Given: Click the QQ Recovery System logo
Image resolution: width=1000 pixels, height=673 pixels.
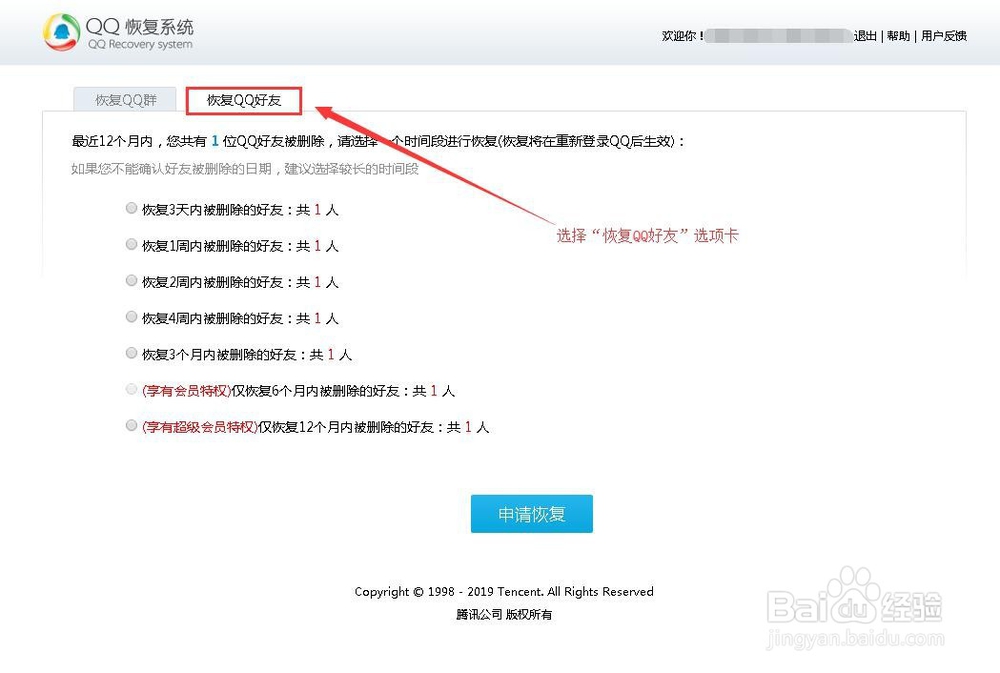Looking at the screenshot, I should click(115, 31).
